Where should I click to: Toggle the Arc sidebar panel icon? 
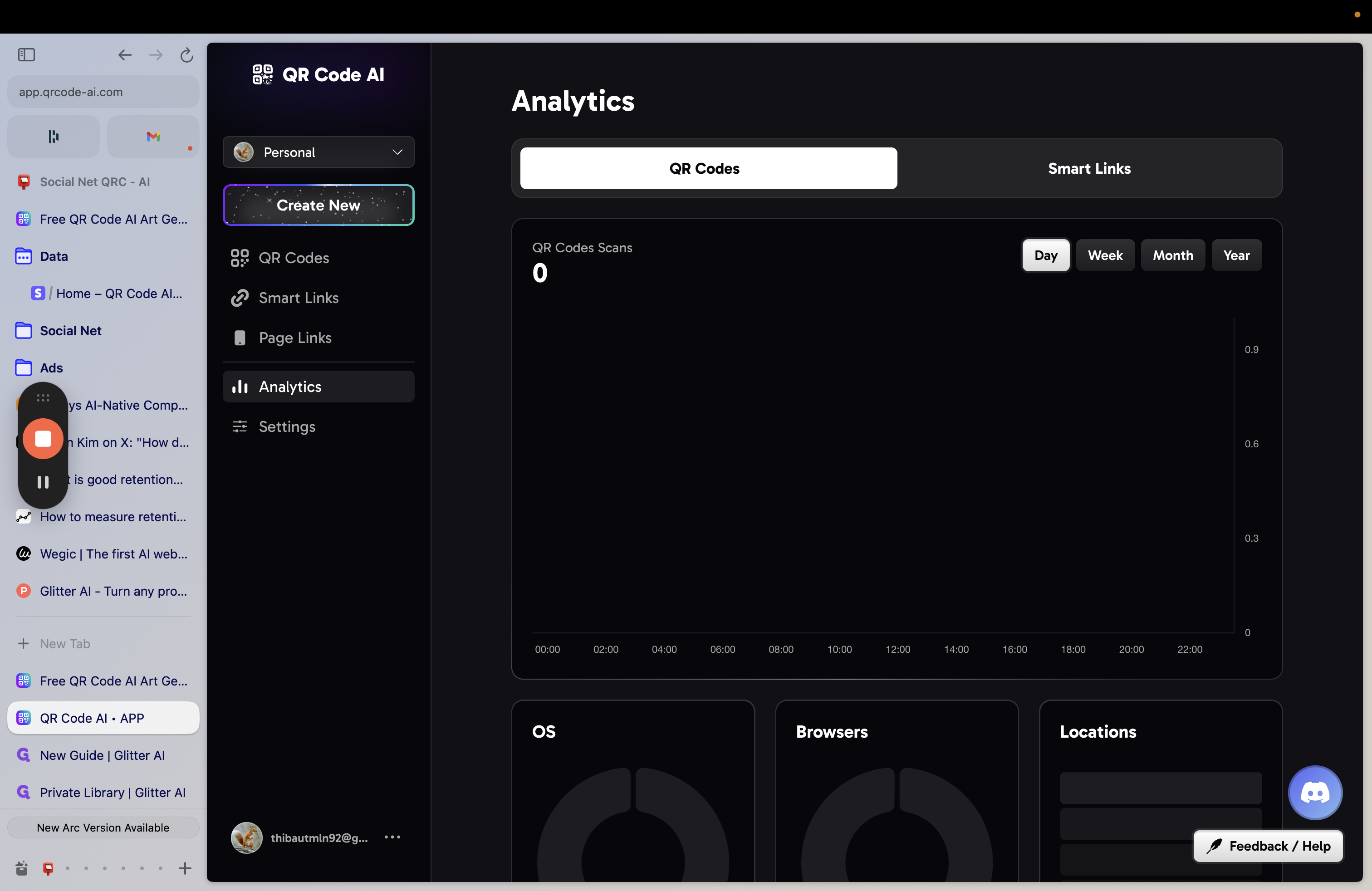tap(26, 55)
